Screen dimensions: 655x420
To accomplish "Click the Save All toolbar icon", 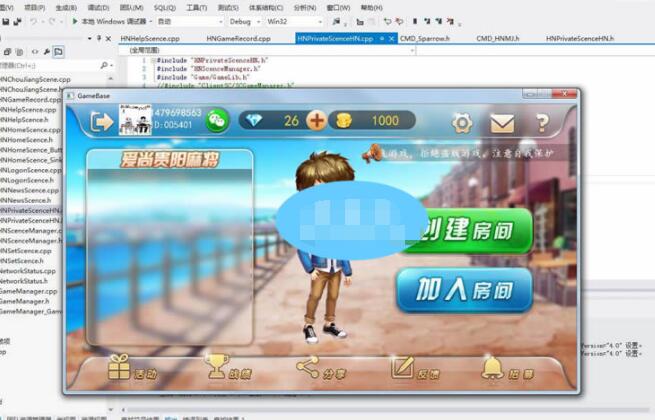I will pos(18,21).
